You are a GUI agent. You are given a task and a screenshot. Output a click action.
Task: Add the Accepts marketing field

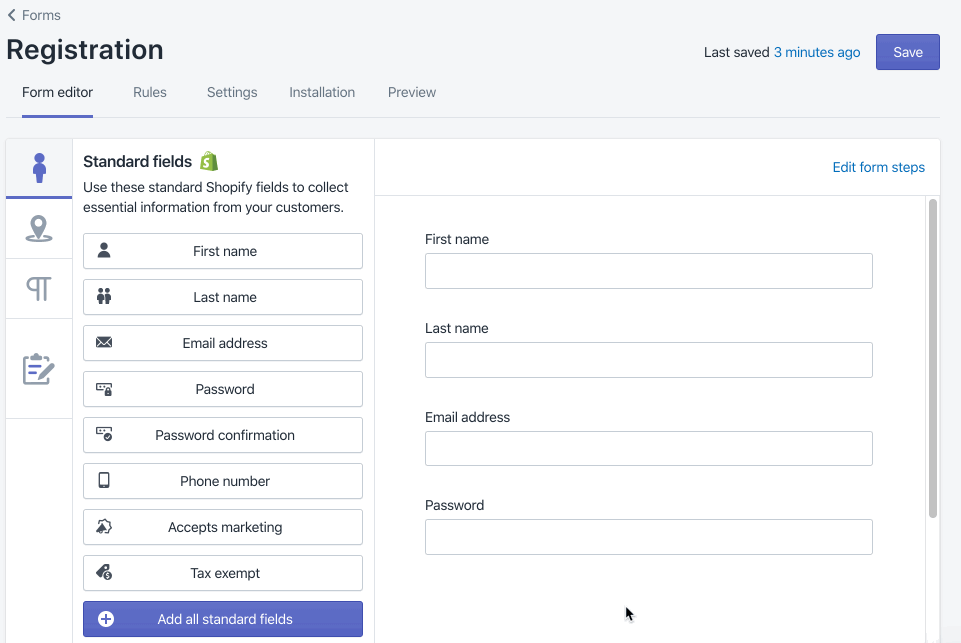[x=223, y=527]
